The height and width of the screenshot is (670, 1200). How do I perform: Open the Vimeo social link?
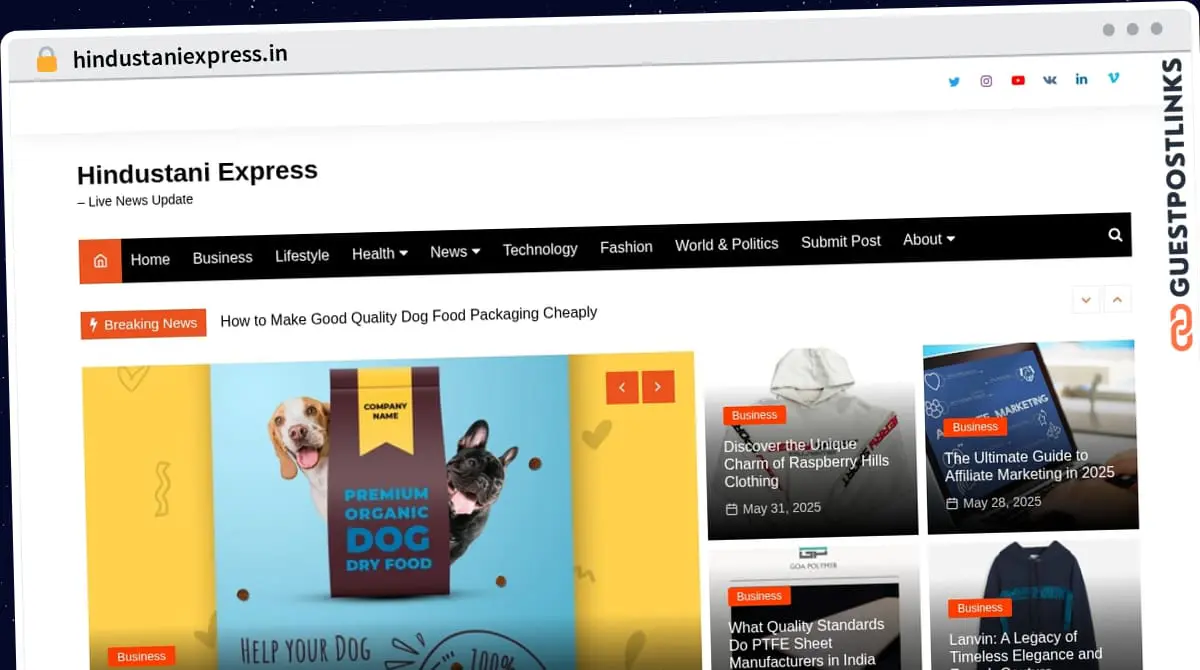point(1114,77)
